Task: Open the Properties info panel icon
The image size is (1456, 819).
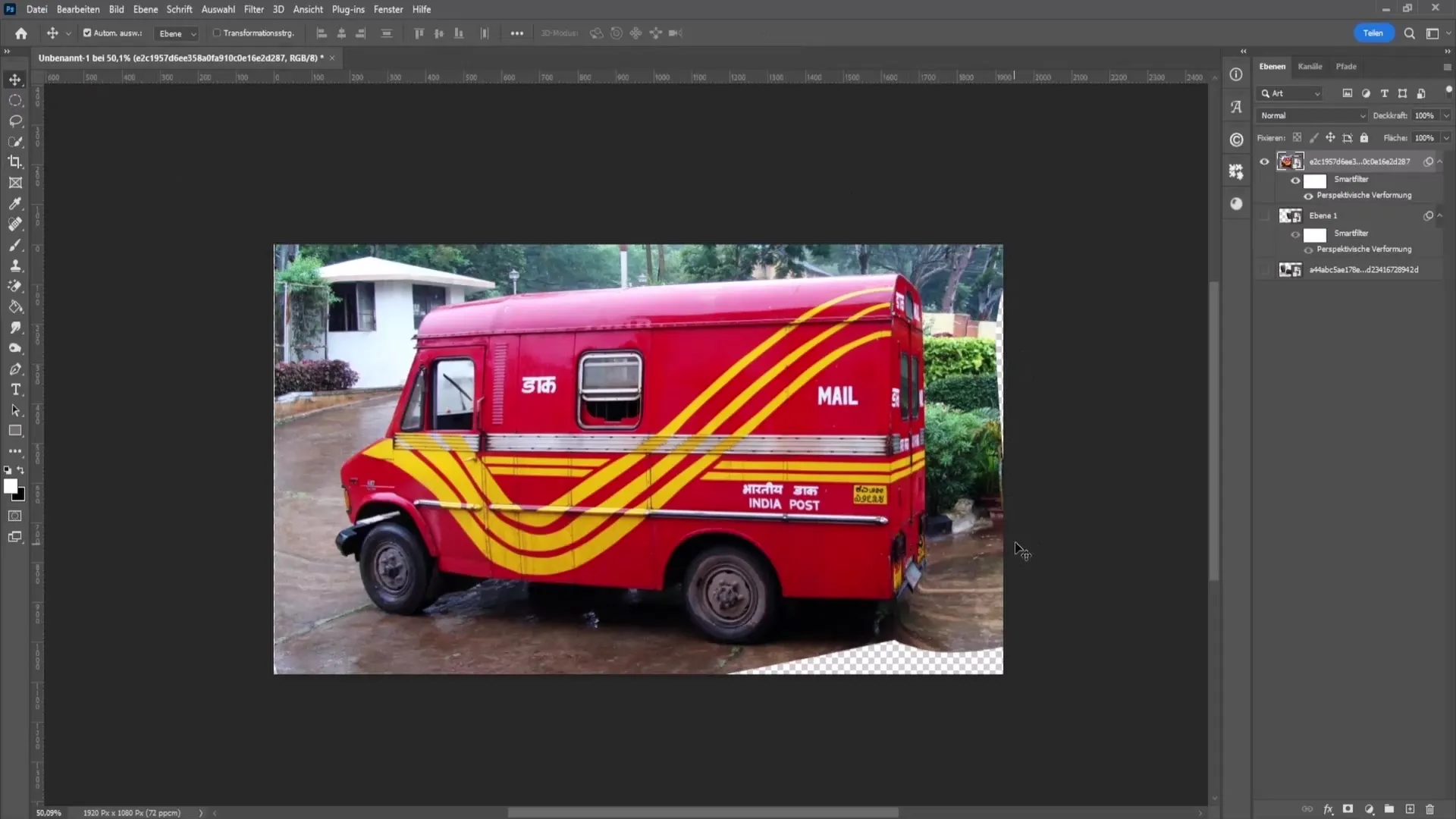Action: click(x=1236, y=74)
